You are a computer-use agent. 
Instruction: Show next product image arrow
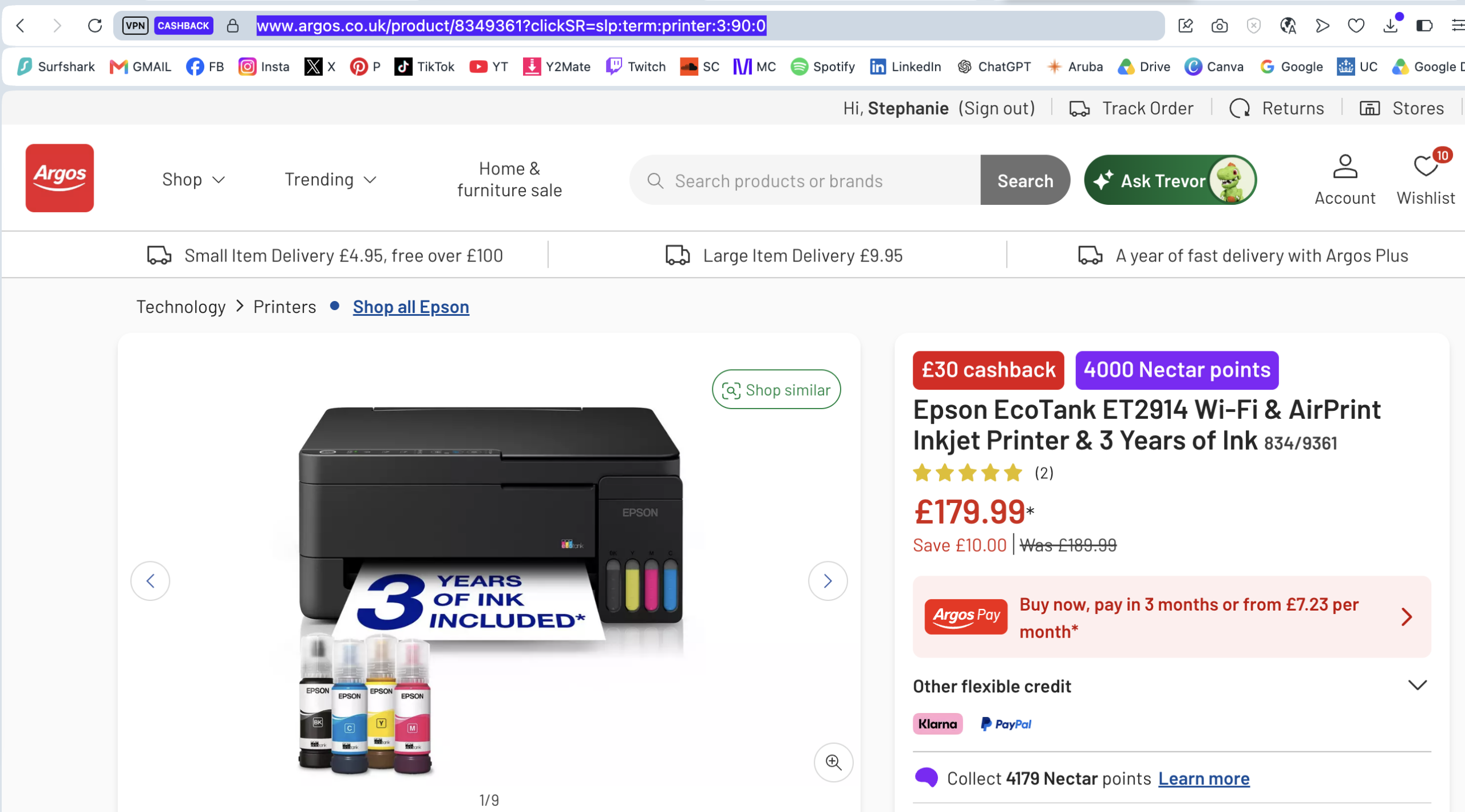point(827,581)
